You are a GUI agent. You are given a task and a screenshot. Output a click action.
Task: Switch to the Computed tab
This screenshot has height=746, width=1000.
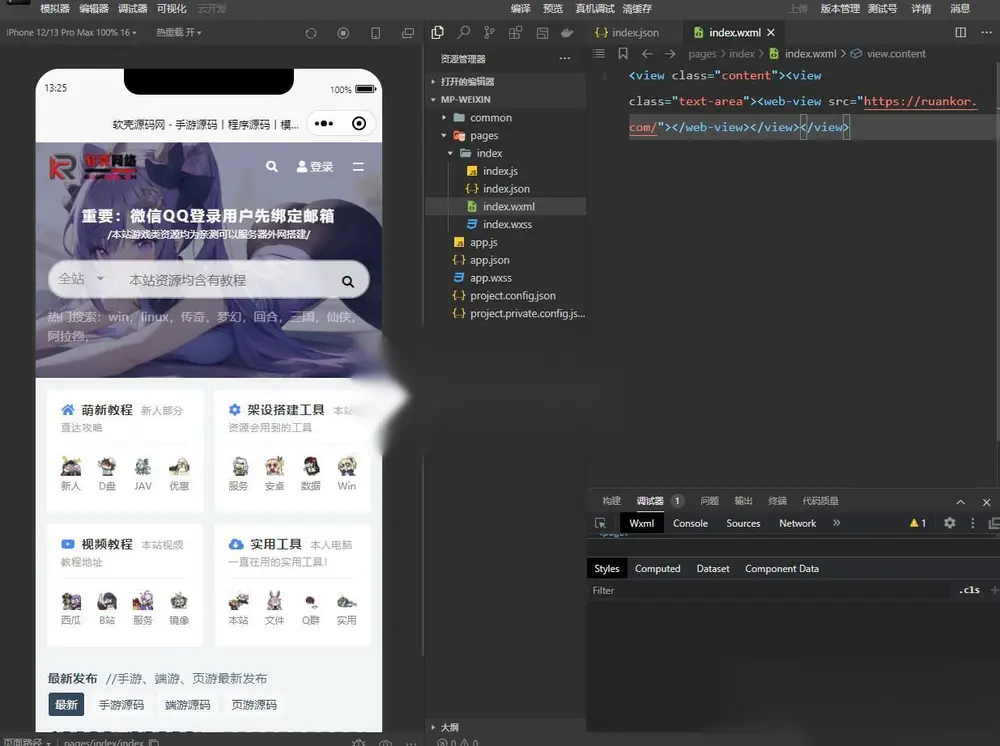[658, 569]
